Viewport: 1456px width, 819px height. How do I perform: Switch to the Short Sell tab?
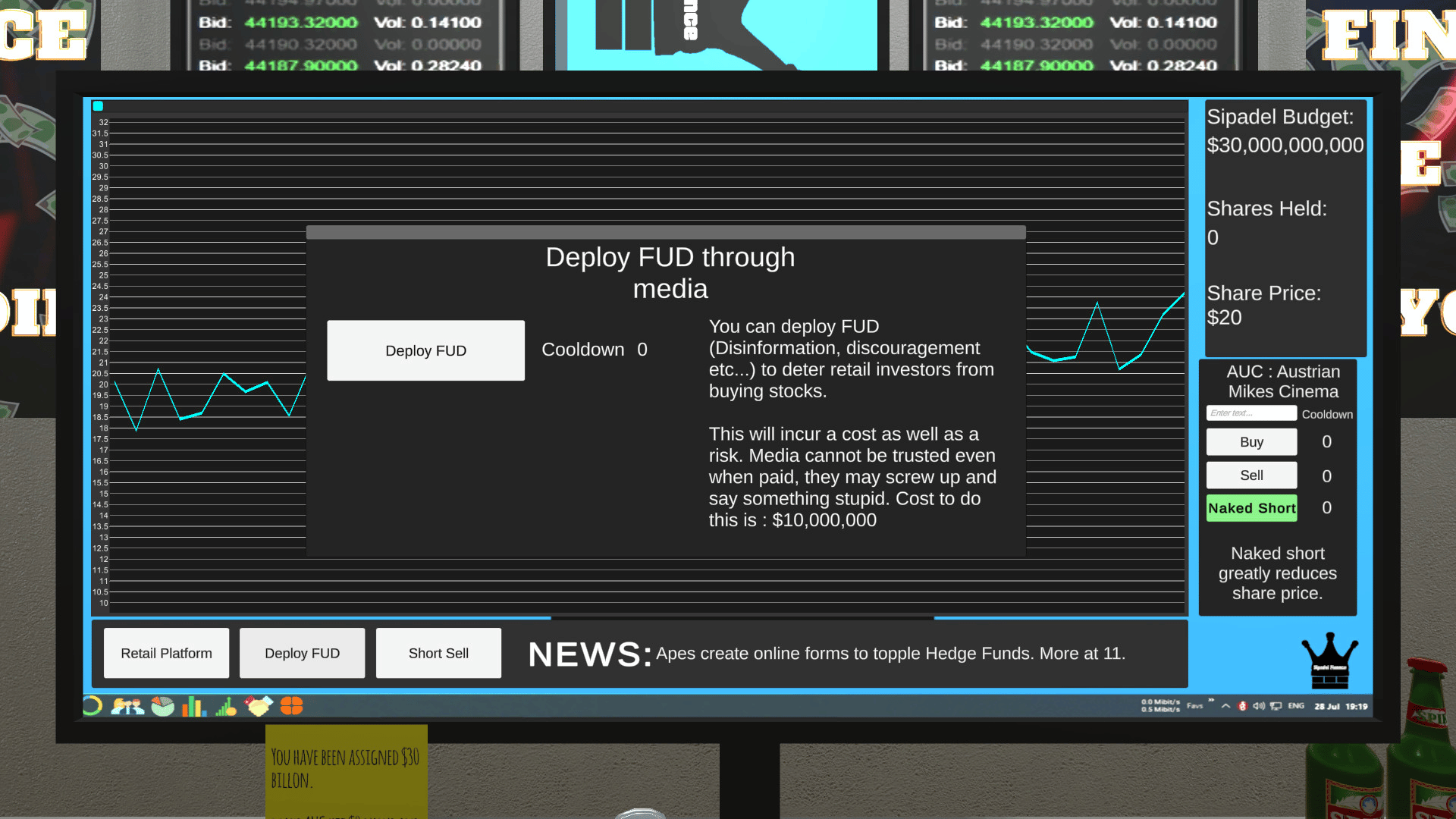coord(438,653)
